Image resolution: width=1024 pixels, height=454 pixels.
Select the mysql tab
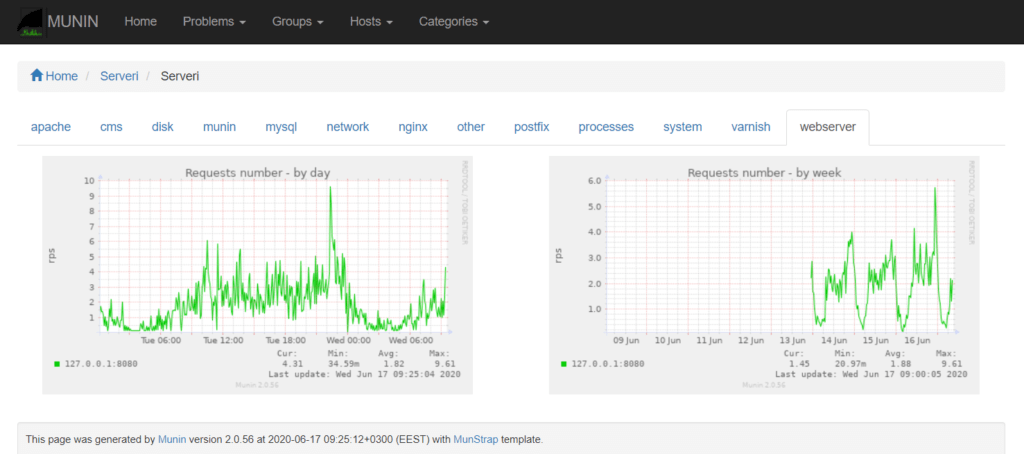click(x=281, y=127)
